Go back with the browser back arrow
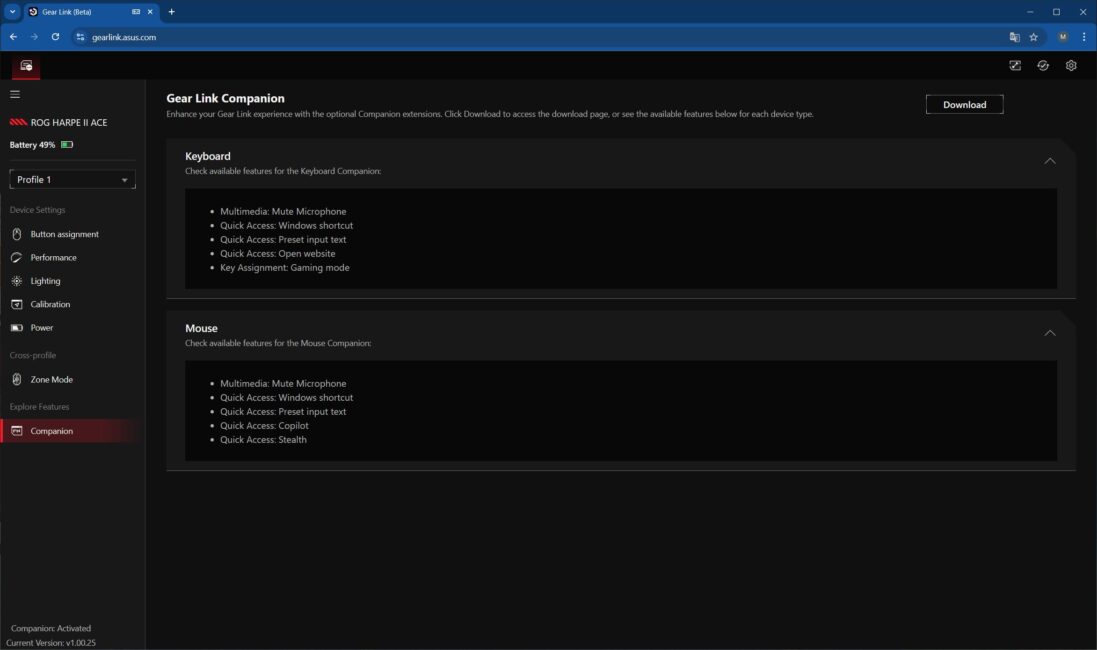The width and height of the screenshot is (1097, 650). point(13,37)
